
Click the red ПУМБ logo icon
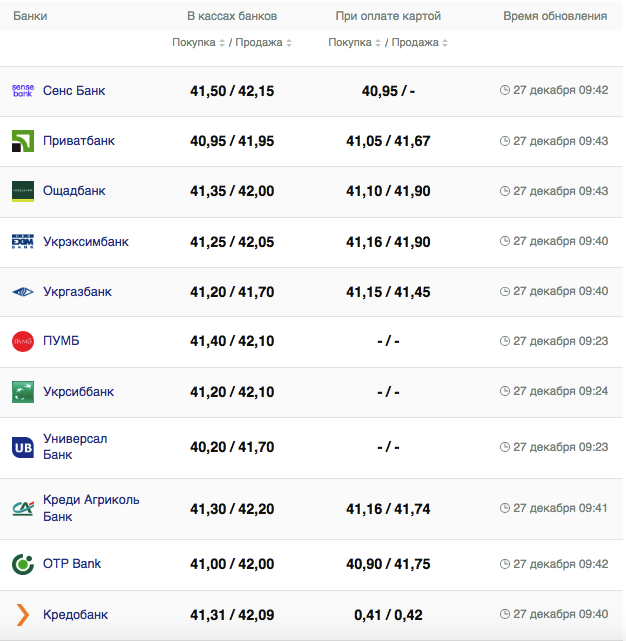[x=23, y=342]
